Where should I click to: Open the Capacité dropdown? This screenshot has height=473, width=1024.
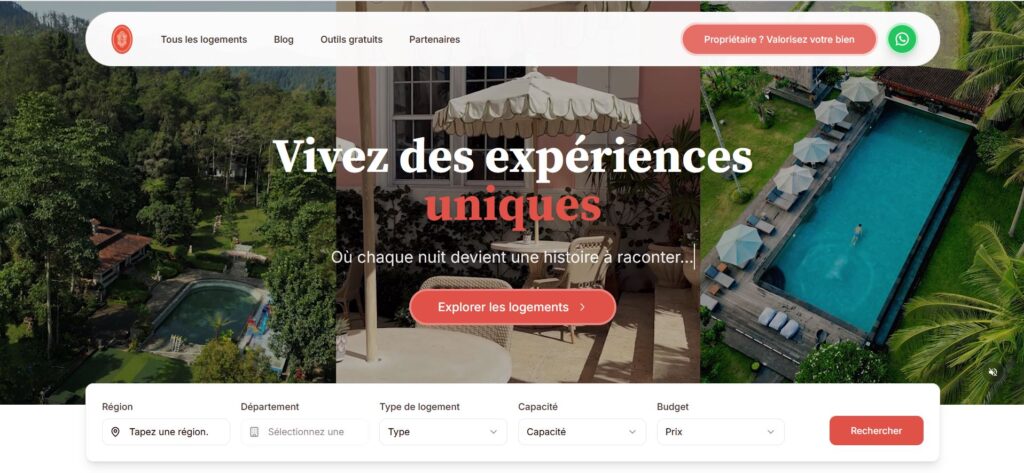[x=582, y=432]
